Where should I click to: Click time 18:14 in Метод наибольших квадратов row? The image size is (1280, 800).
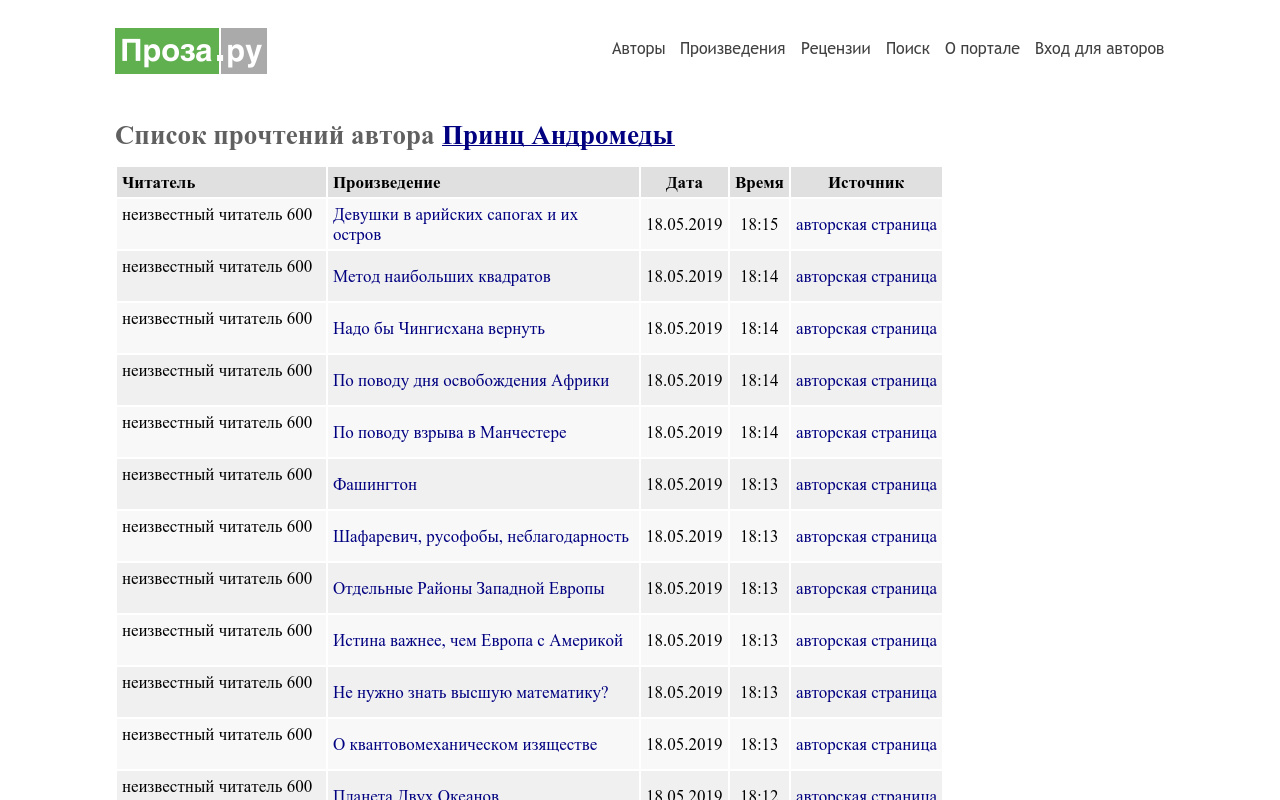(x=759, y=276)
